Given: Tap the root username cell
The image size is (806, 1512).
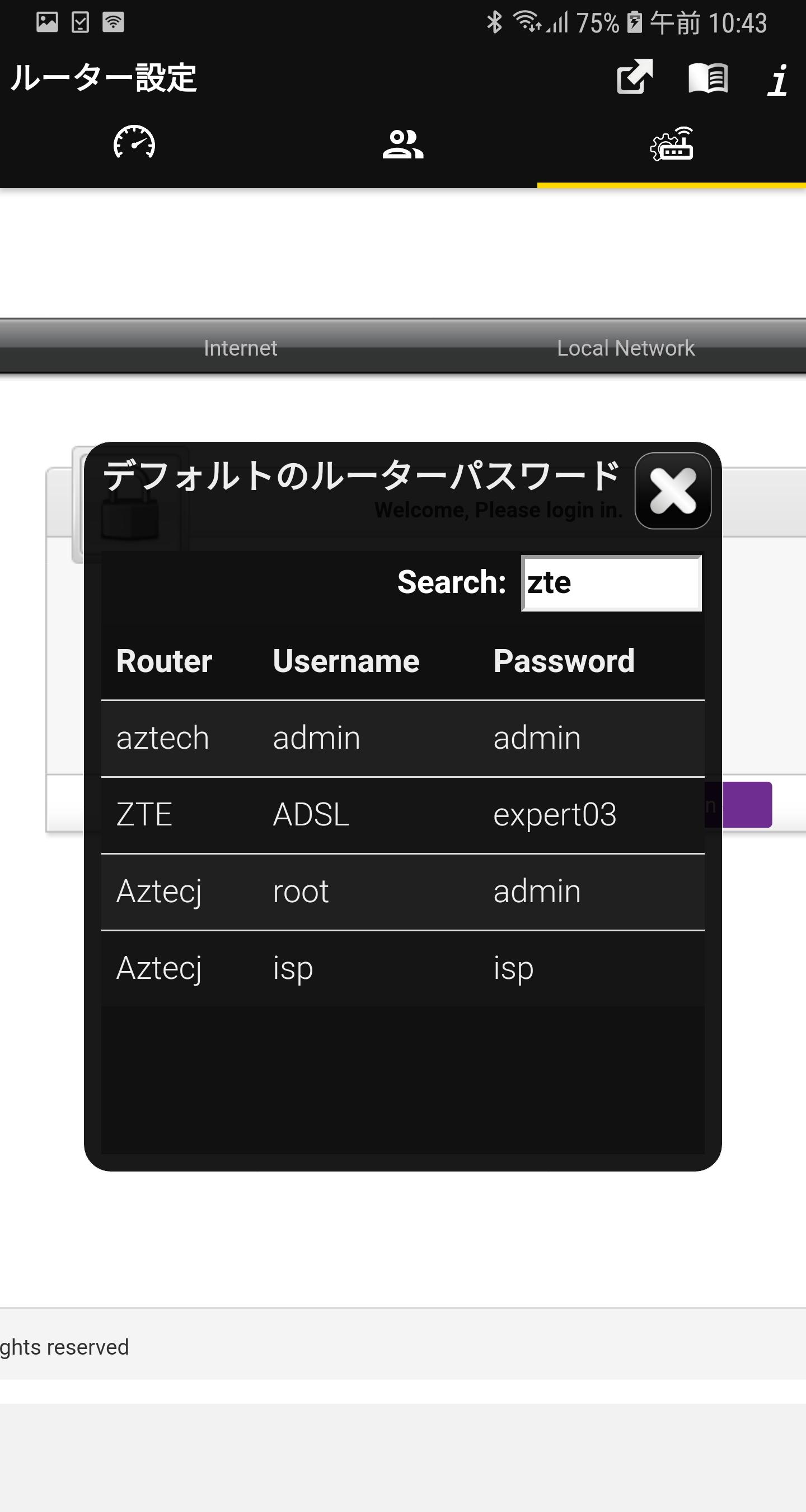Looking at the screenshot, I should click(x=301, y=892).
